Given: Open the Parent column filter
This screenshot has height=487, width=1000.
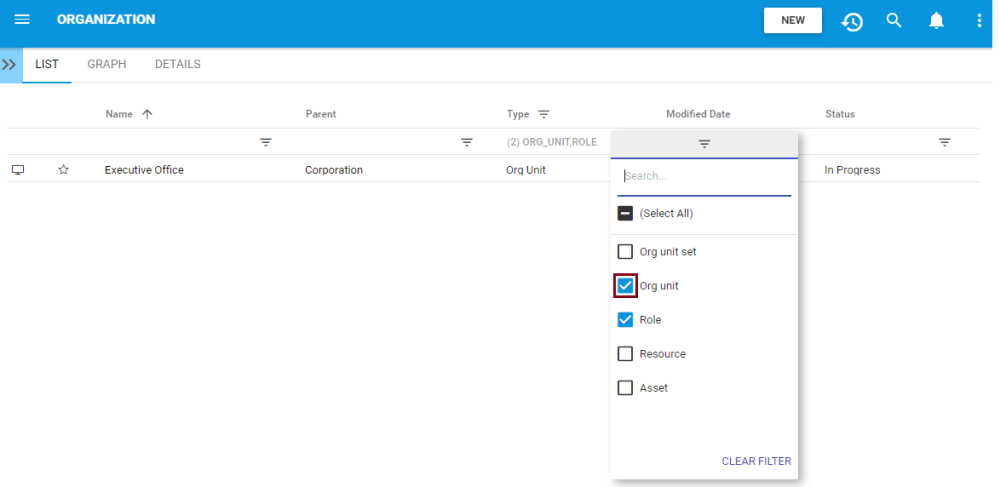Looking at the screenshot, I should click(x=466, y=142).
